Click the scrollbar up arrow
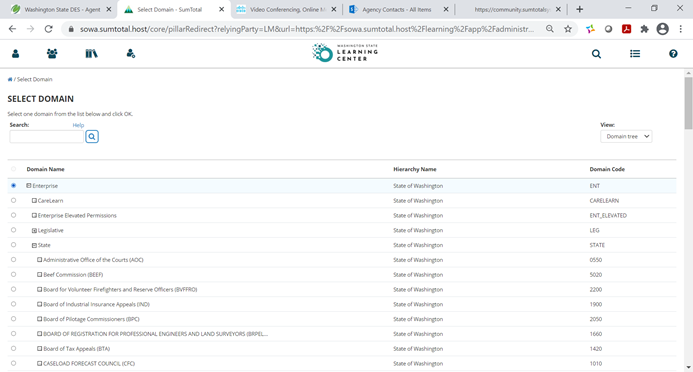 coord(688,73)
